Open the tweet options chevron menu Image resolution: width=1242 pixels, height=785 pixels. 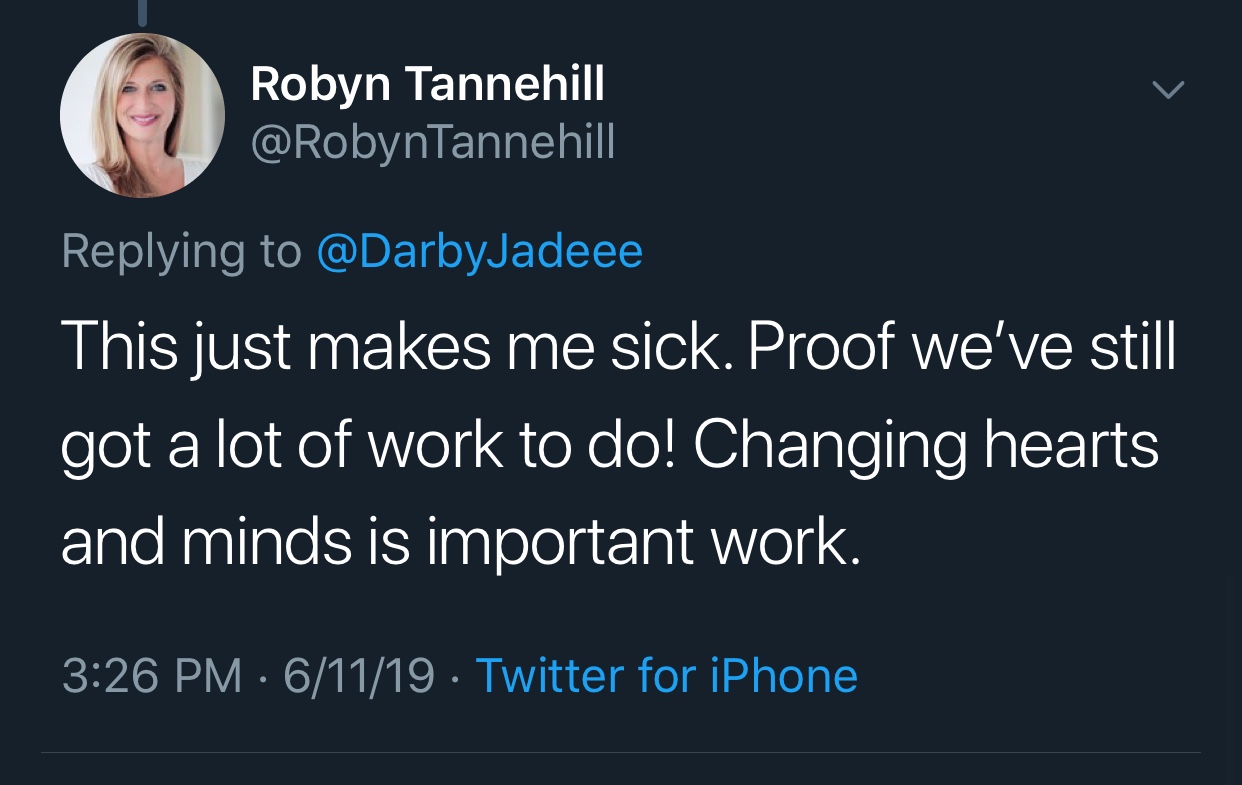pos(1167,90)
